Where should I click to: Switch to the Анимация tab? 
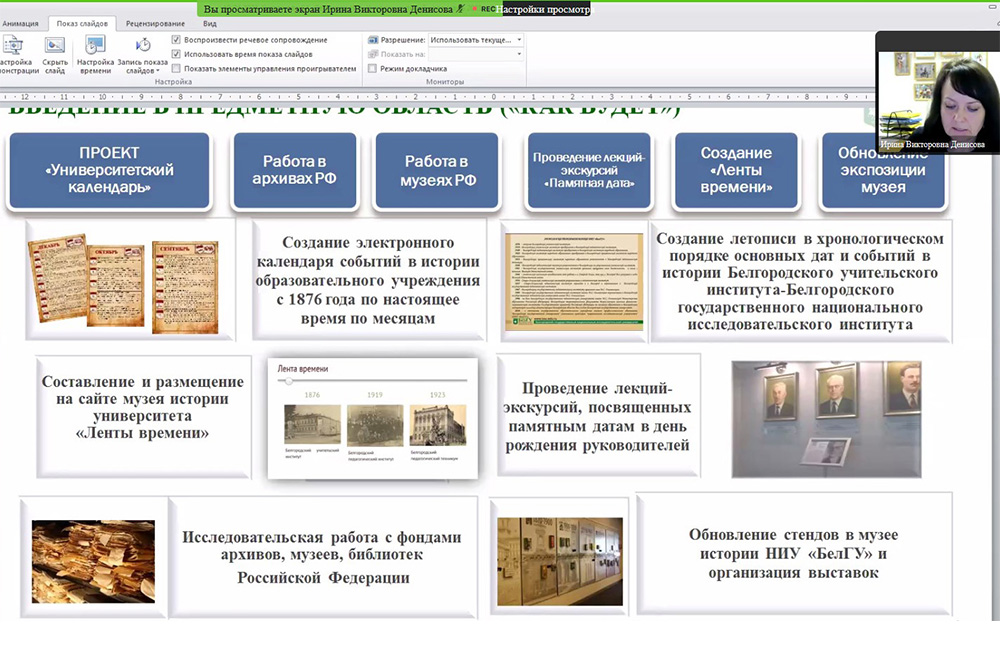click(20, 23)
